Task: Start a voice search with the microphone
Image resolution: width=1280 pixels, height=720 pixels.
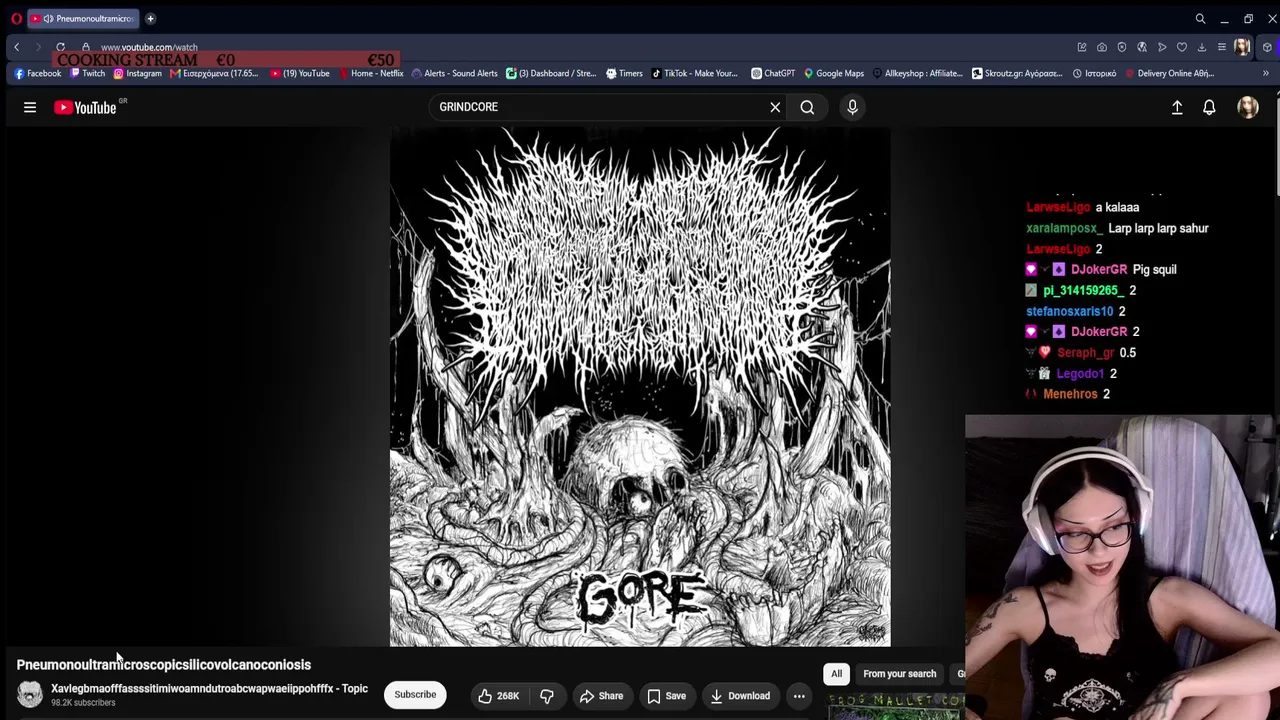Action: click(852, 107)
